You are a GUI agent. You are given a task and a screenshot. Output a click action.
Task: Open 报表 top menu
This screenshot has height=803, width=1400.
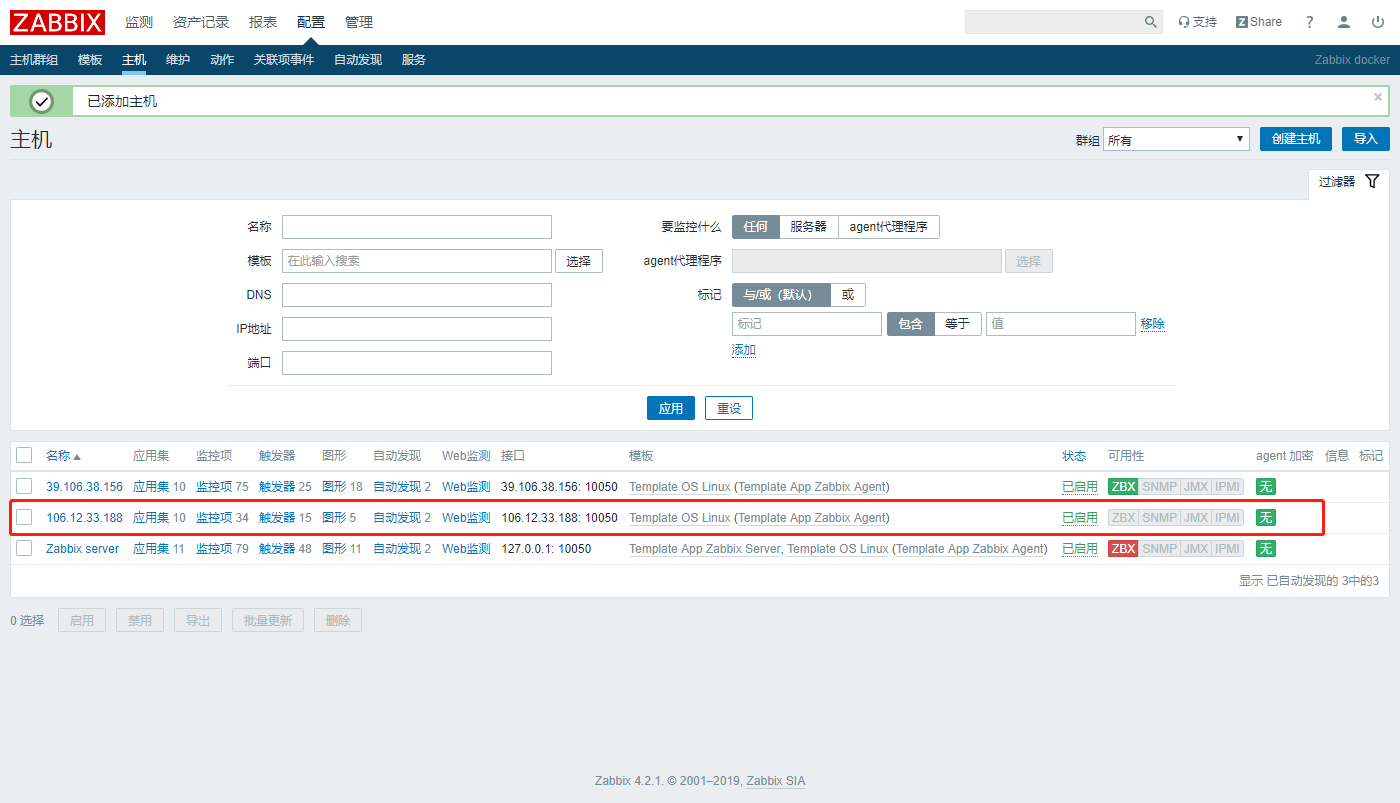(x=263, y=22)
